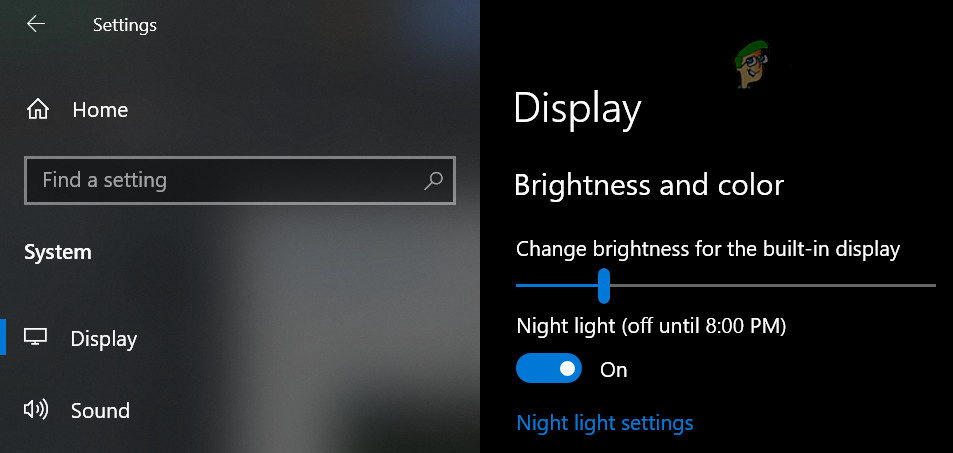This screenshot has height=453, width=953.
Task: Open Night light settings link
Action: 604,423
